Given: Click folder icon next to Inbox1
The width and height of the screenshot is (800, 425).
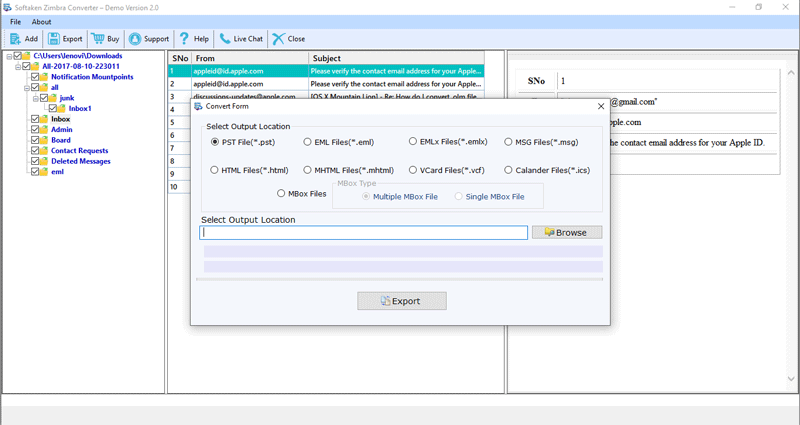Looking at the screenshot, I should (62, 109).
